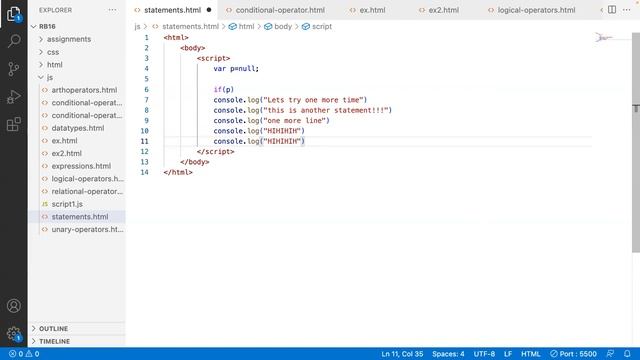640x360 pixels.
Task: Open the Search view in activity bar
Action: [14, 41]
